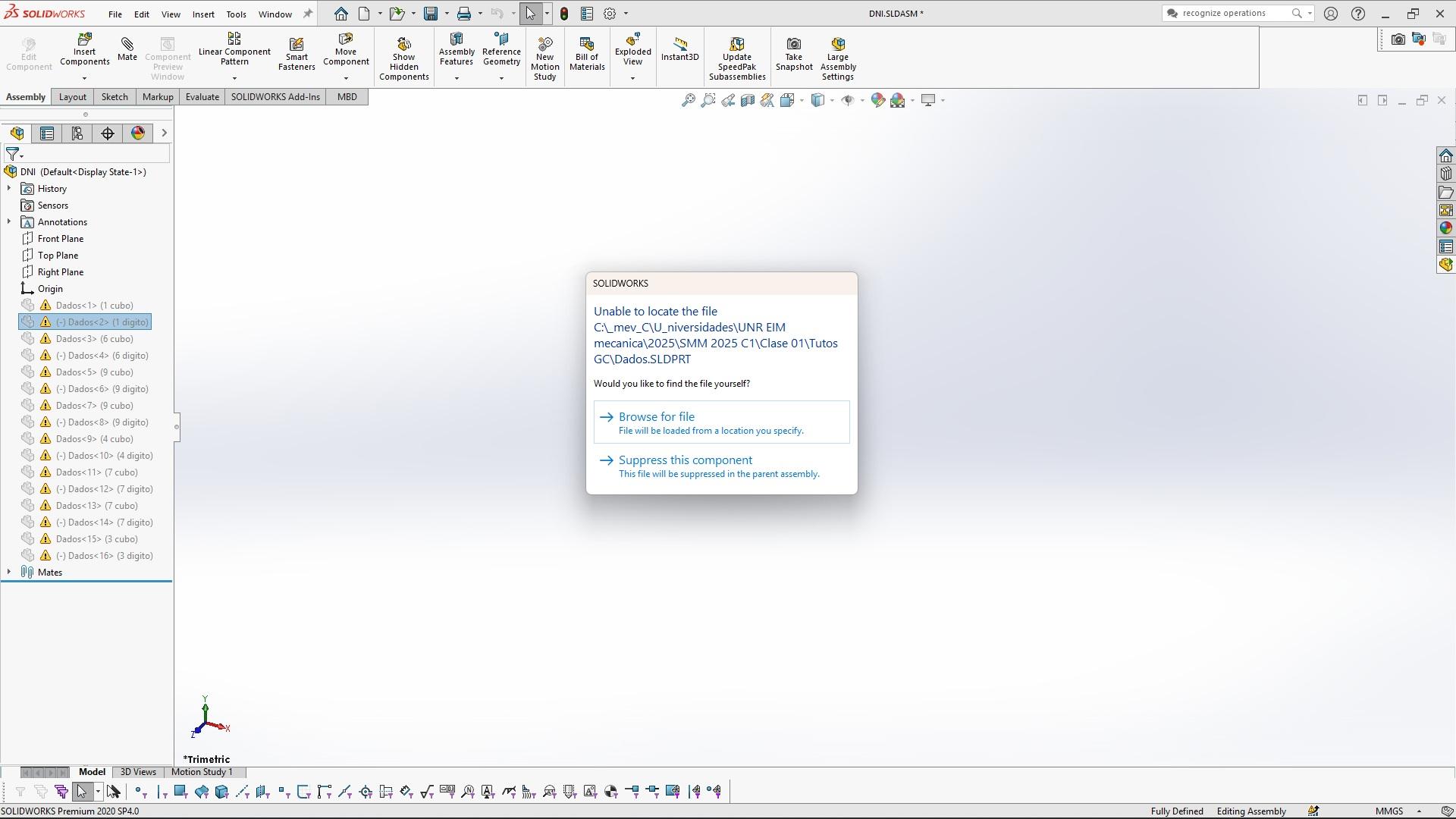Choose Suppress this component option
This screenshot has width=1456, height=819.
(x=721, y=466)
